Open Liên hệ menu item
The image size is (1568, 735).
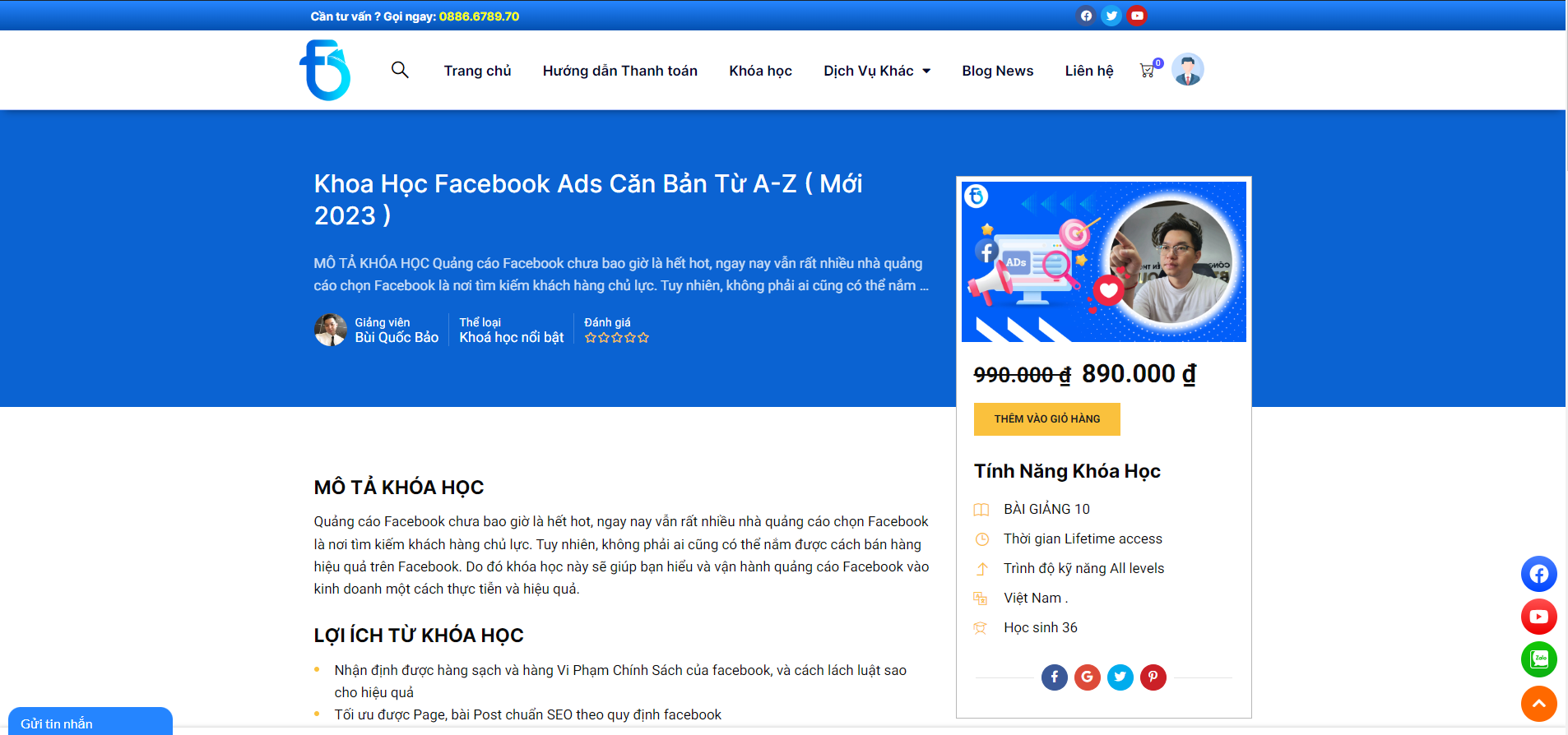(x=1089, y=71)
